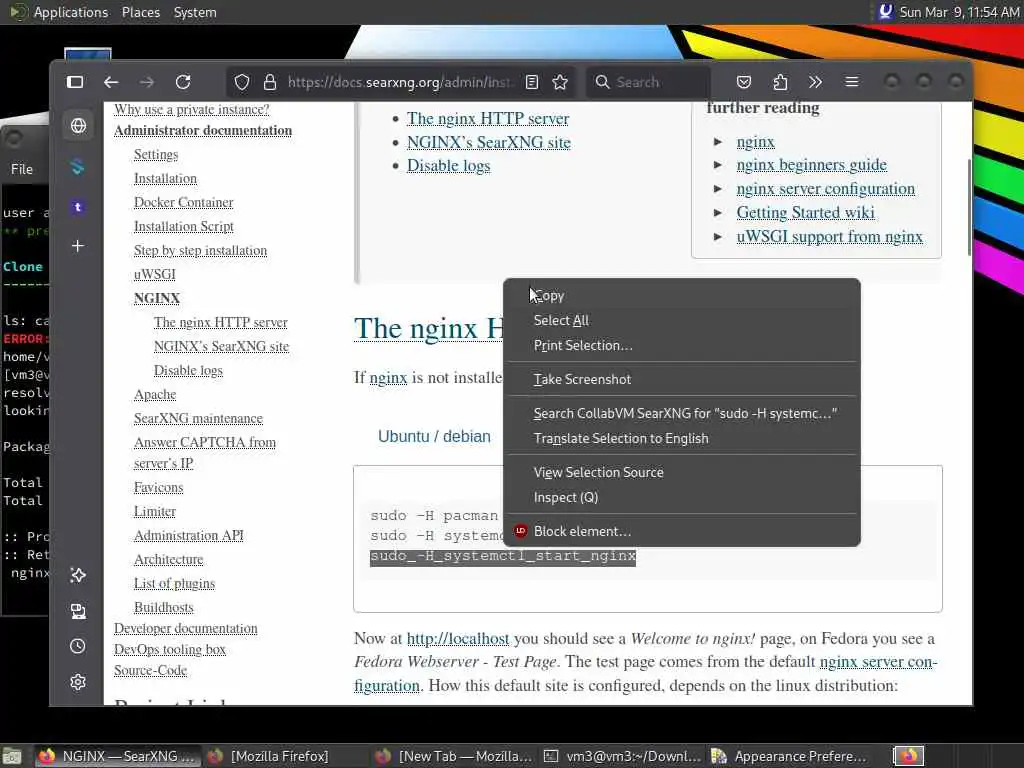This screenshot has width=1024, height=768.
Task: Open the System menu
Action: [x=195, y=12]
